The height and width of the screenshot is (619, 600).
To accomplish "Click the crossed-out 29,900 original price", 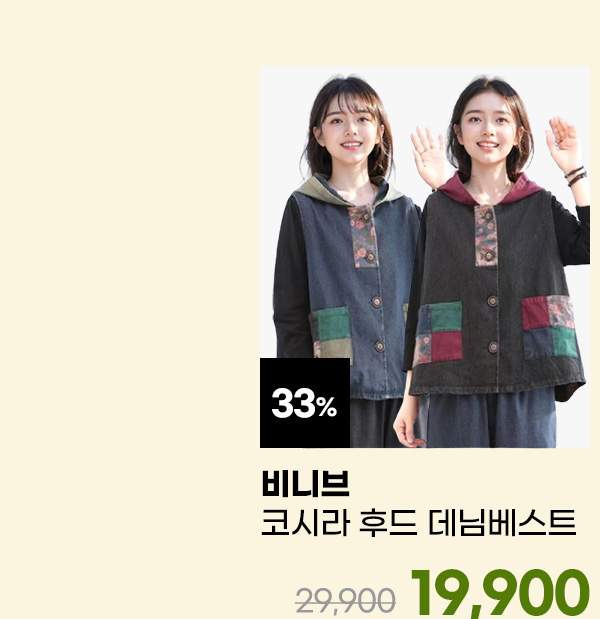I will 345,600.
